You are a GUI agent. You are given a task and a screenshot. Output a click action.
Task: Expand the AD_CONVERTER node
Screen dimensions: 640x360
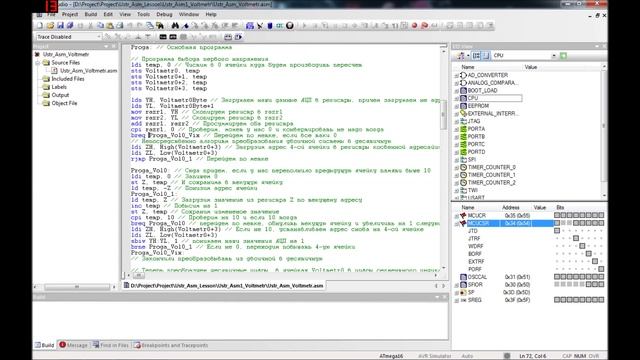[x=456, y=76]
